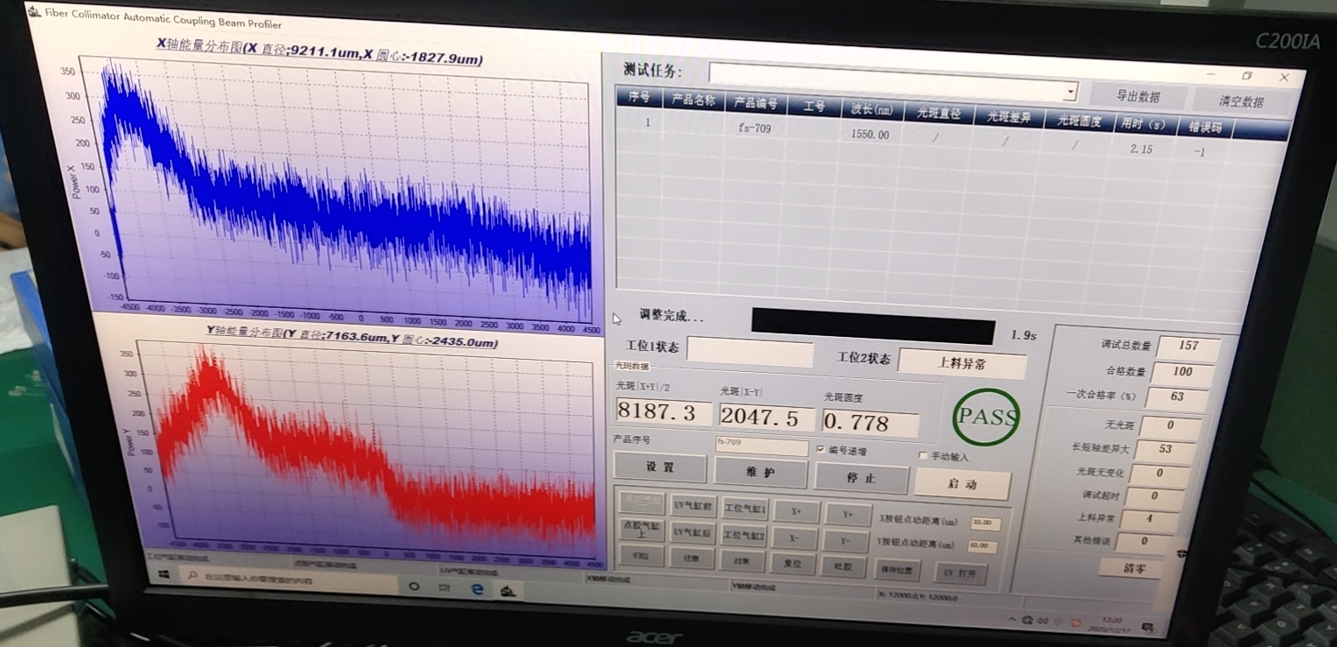Click the 启动 start button

click(962, 485)
